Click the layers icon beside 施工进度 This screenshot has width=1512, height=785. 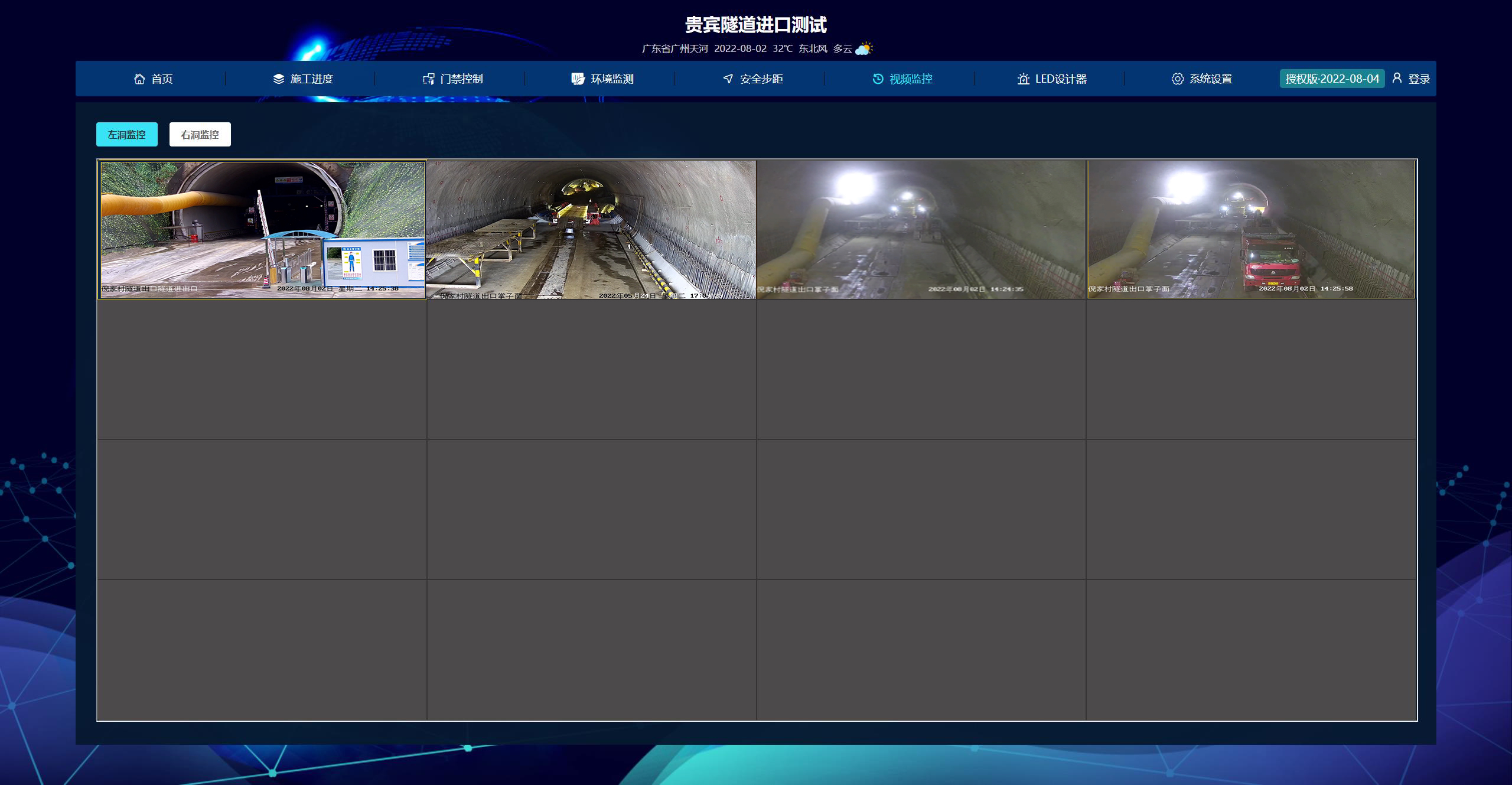coord(279,79)
